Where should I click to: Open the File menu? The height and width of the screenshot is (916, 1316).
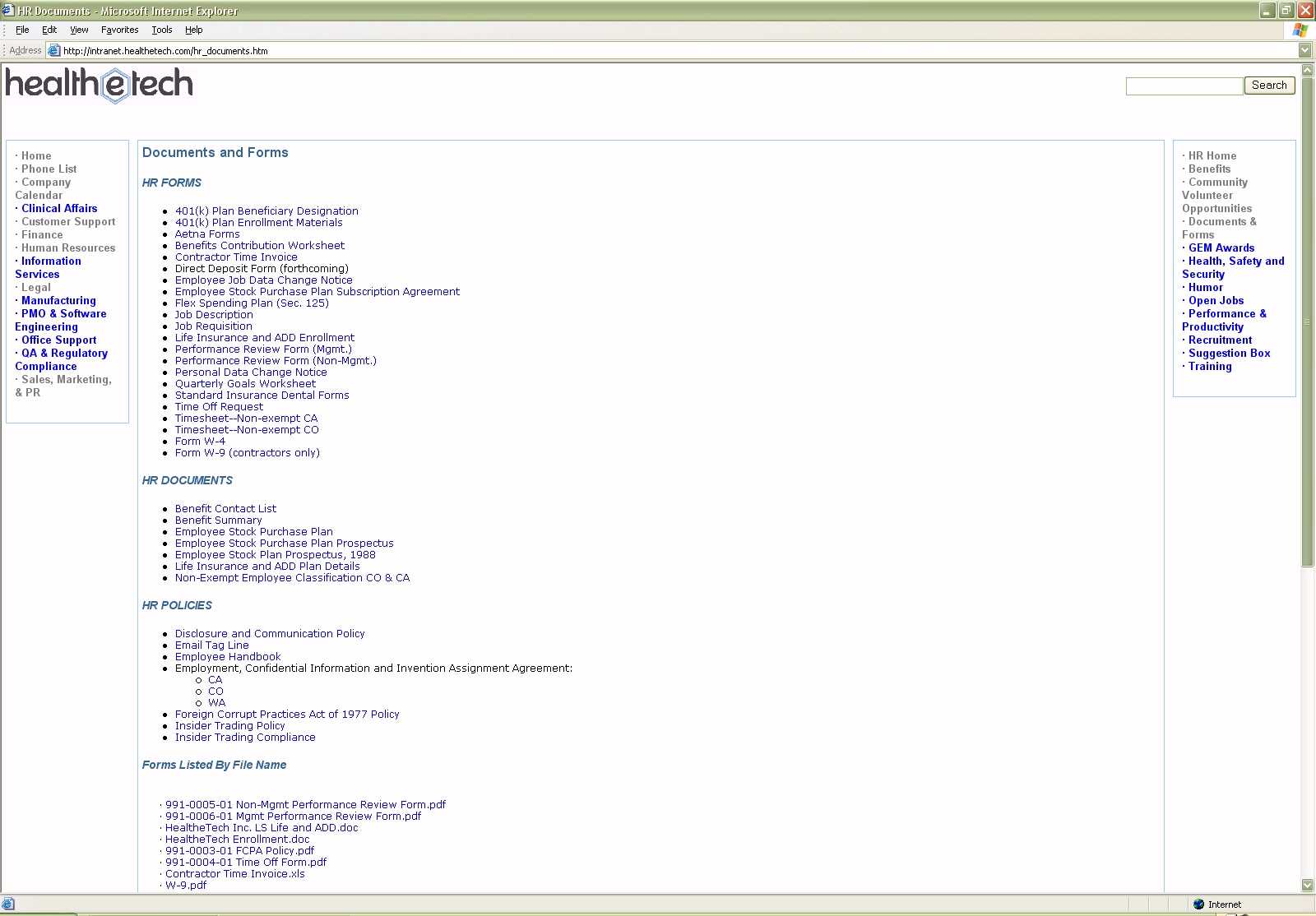pos(22,30)
